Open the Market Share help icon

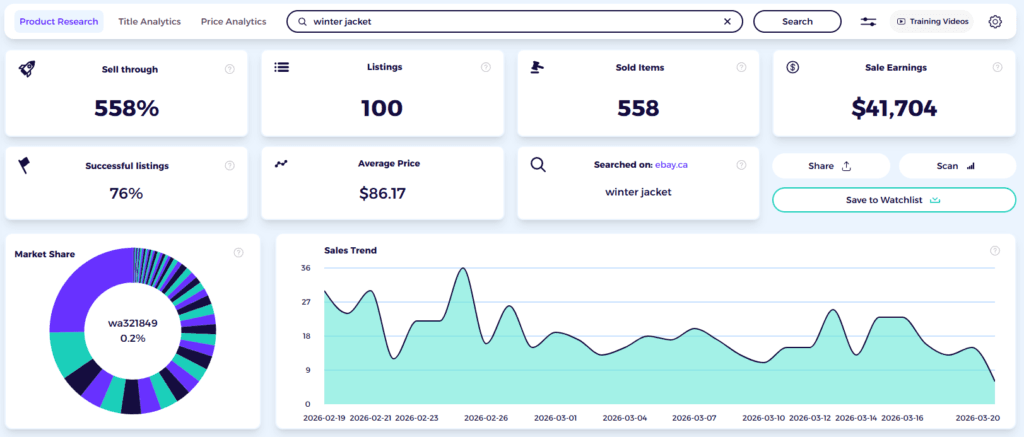click(239, 254)
